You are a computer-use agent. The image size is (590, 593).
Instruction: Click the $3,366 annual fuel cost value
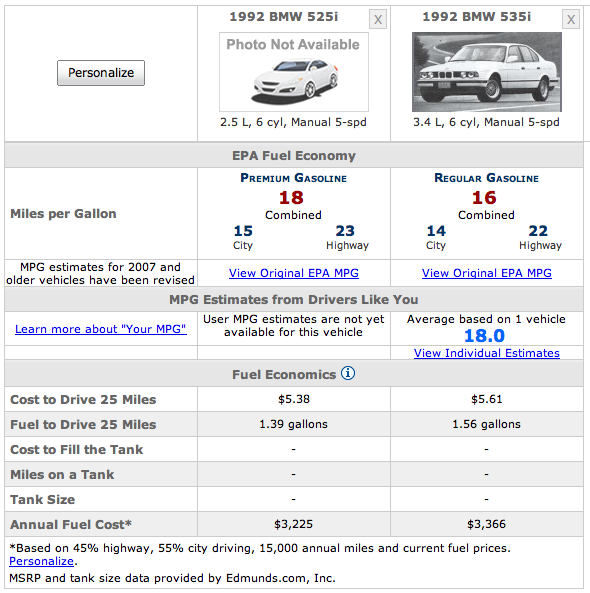tap(486, 524)
